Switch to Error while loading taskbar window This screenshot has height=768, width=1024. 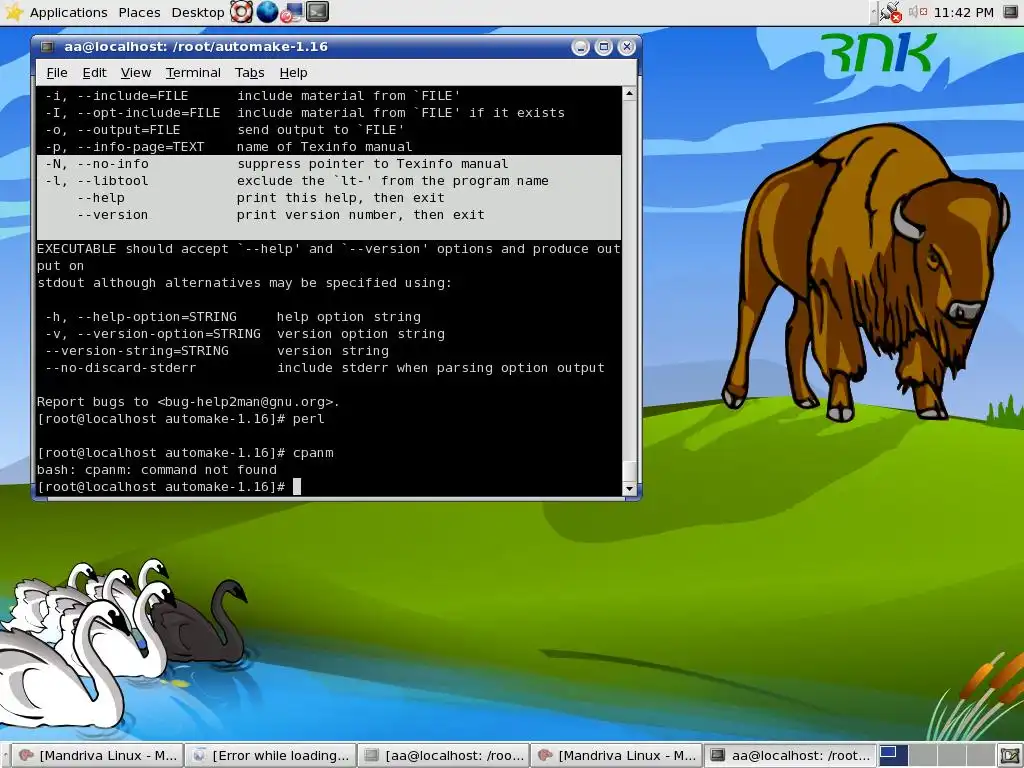(271, 756)
